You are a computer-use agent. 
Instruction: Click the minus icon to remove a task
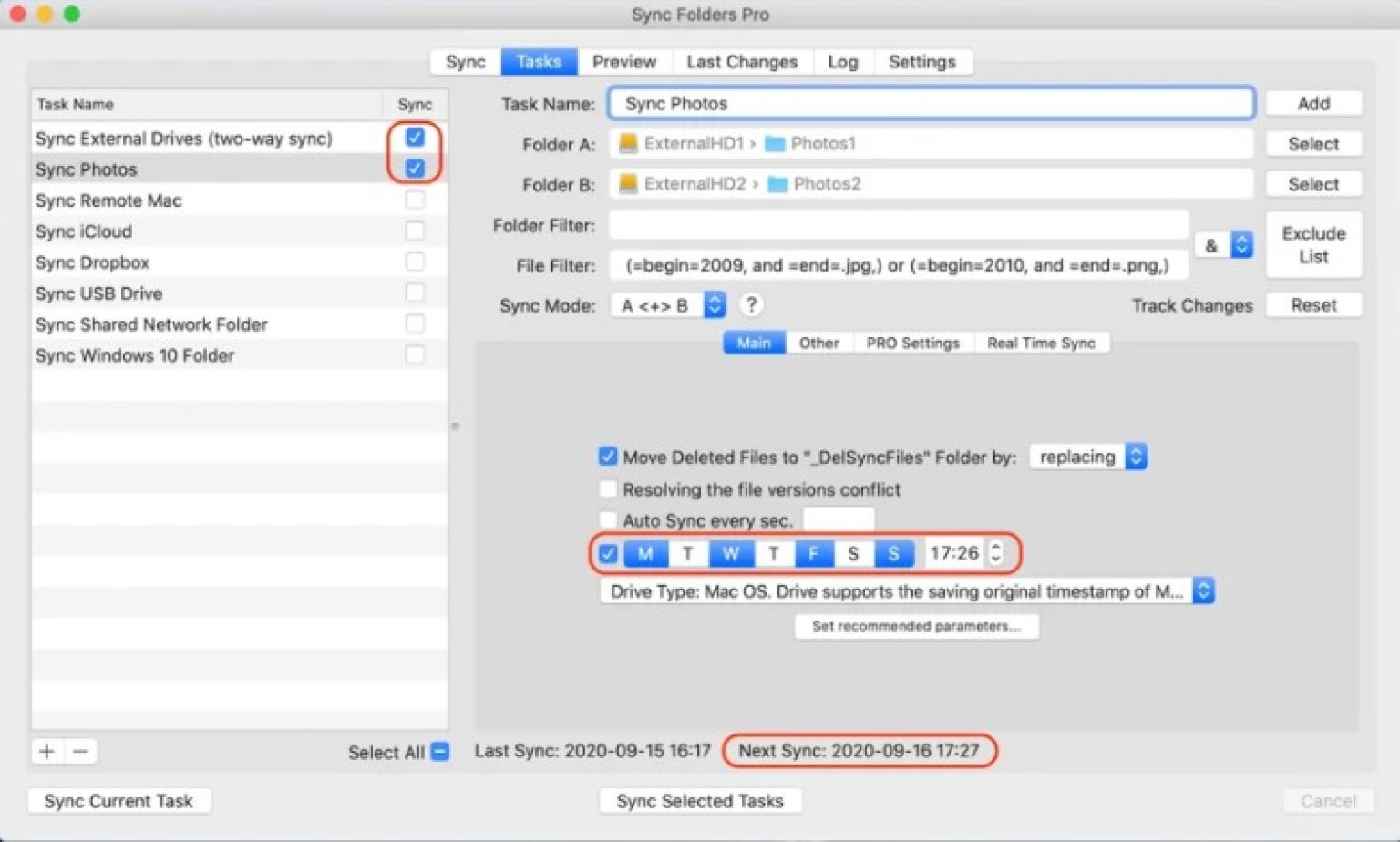click(x=79, y=751)
